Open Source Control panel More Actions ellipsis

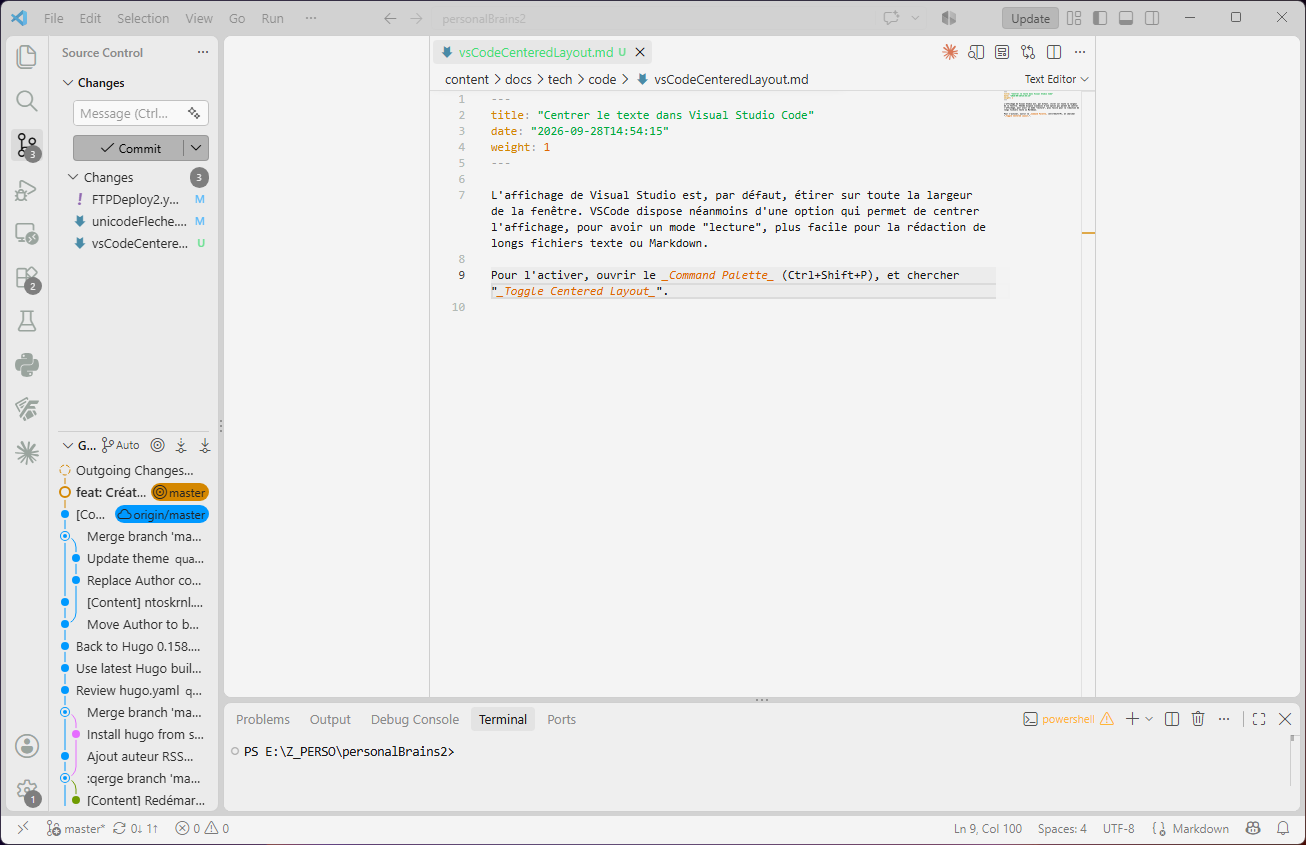click(x=203, y=52)
